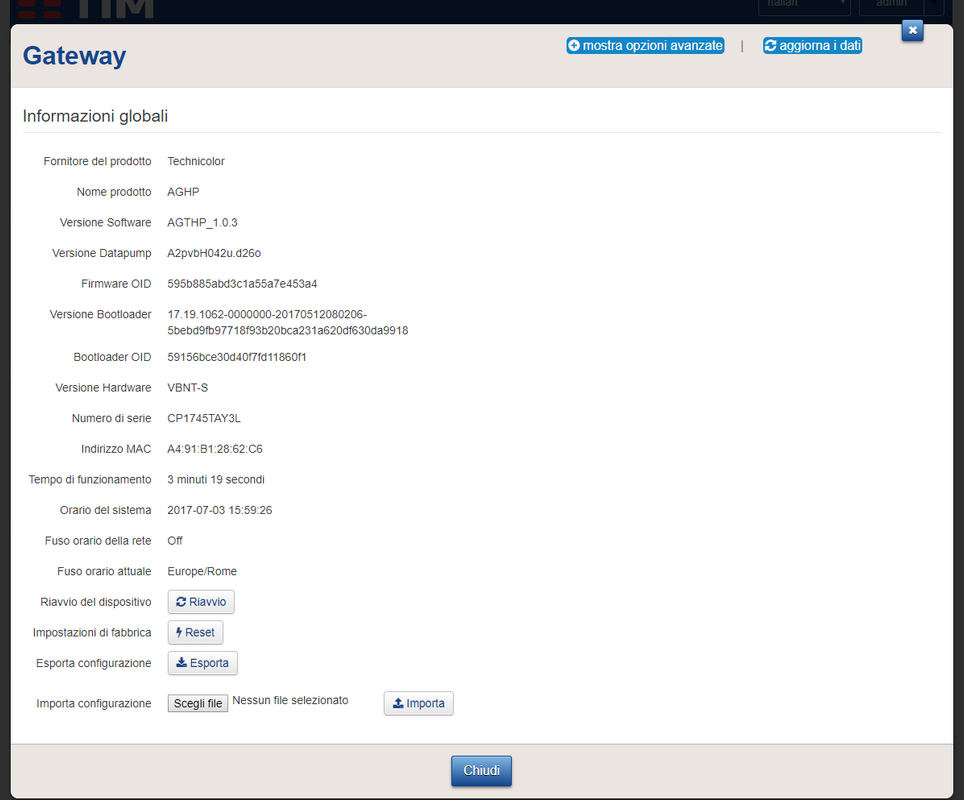
Task: Click 'mostra opzioni avanzate' link
Action: [x=646, y=46]
